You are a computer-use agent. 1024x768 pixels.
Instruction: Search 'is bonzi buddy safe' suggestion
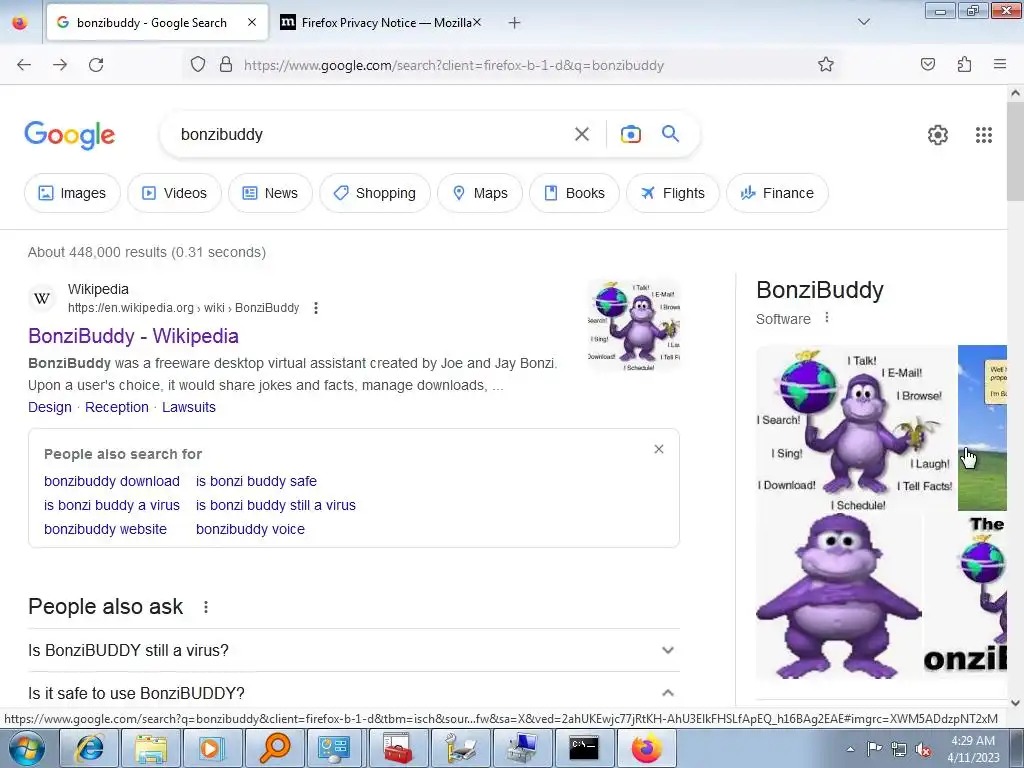pyautogui.click(x=256, y=481)
